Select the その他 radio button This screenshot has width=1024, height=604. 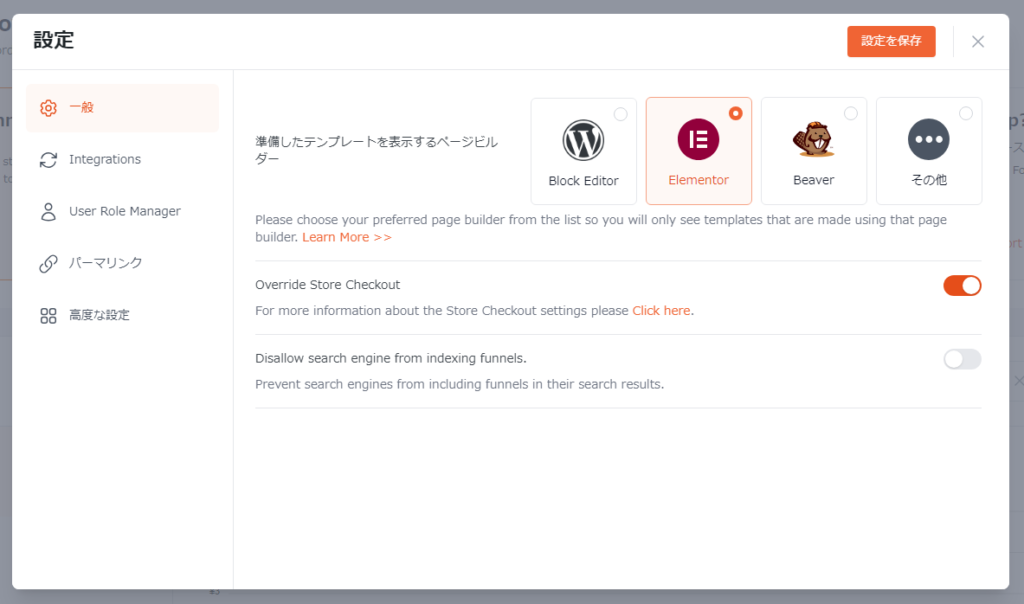(965, 114)
